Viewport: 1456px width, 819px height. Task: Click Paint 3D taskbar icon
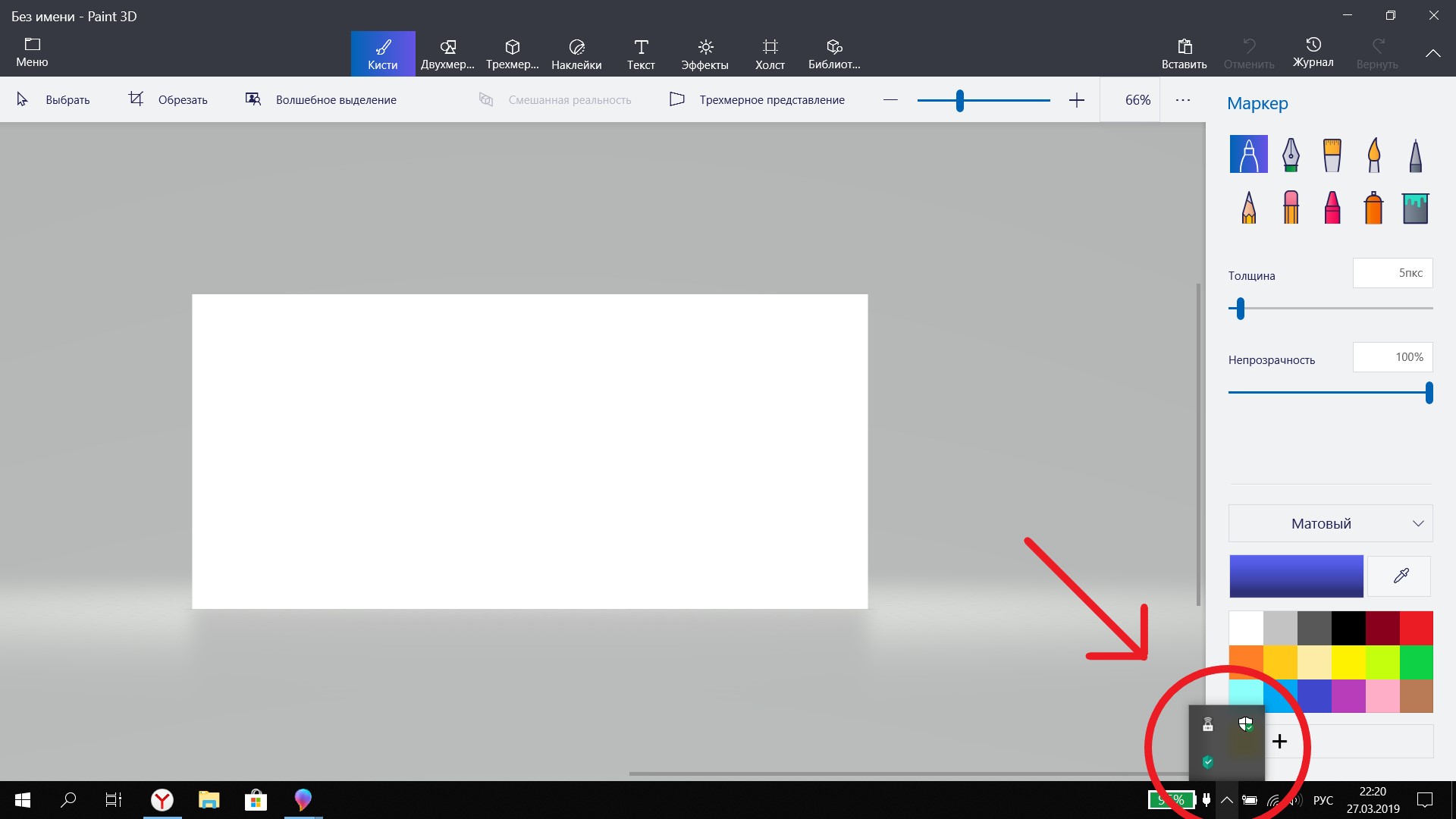[303, 800]
